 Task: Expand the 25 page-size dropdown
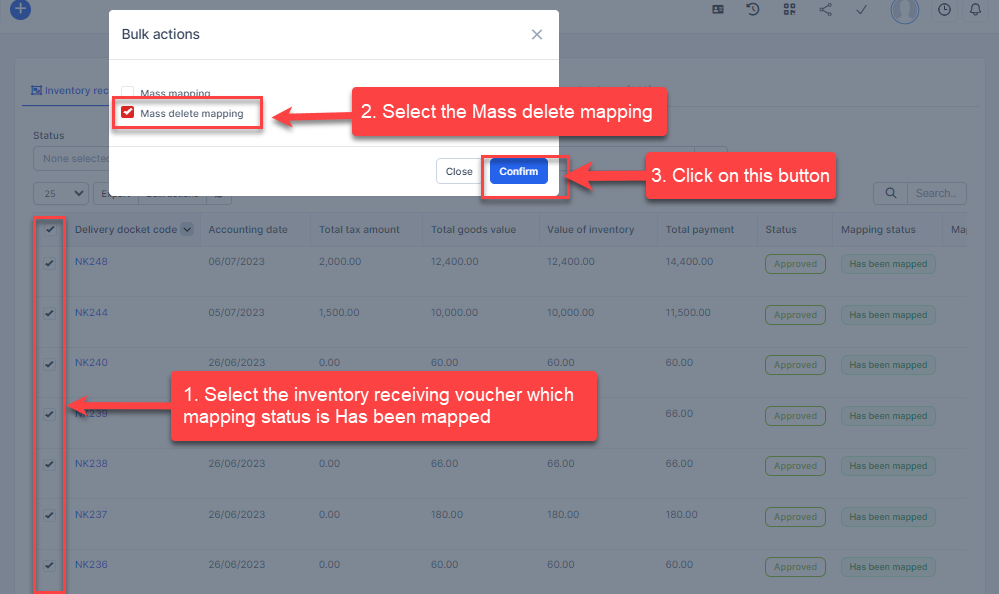(61, 193)
